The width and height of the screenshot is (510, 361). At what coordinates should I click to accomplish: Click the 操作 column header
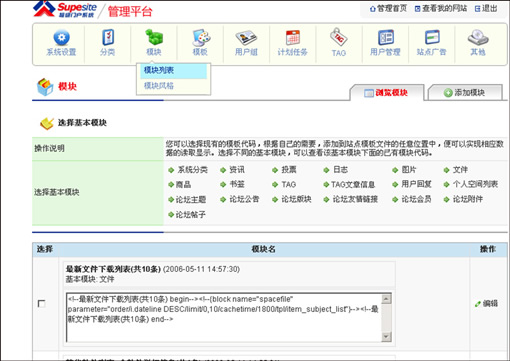(488, 249)
